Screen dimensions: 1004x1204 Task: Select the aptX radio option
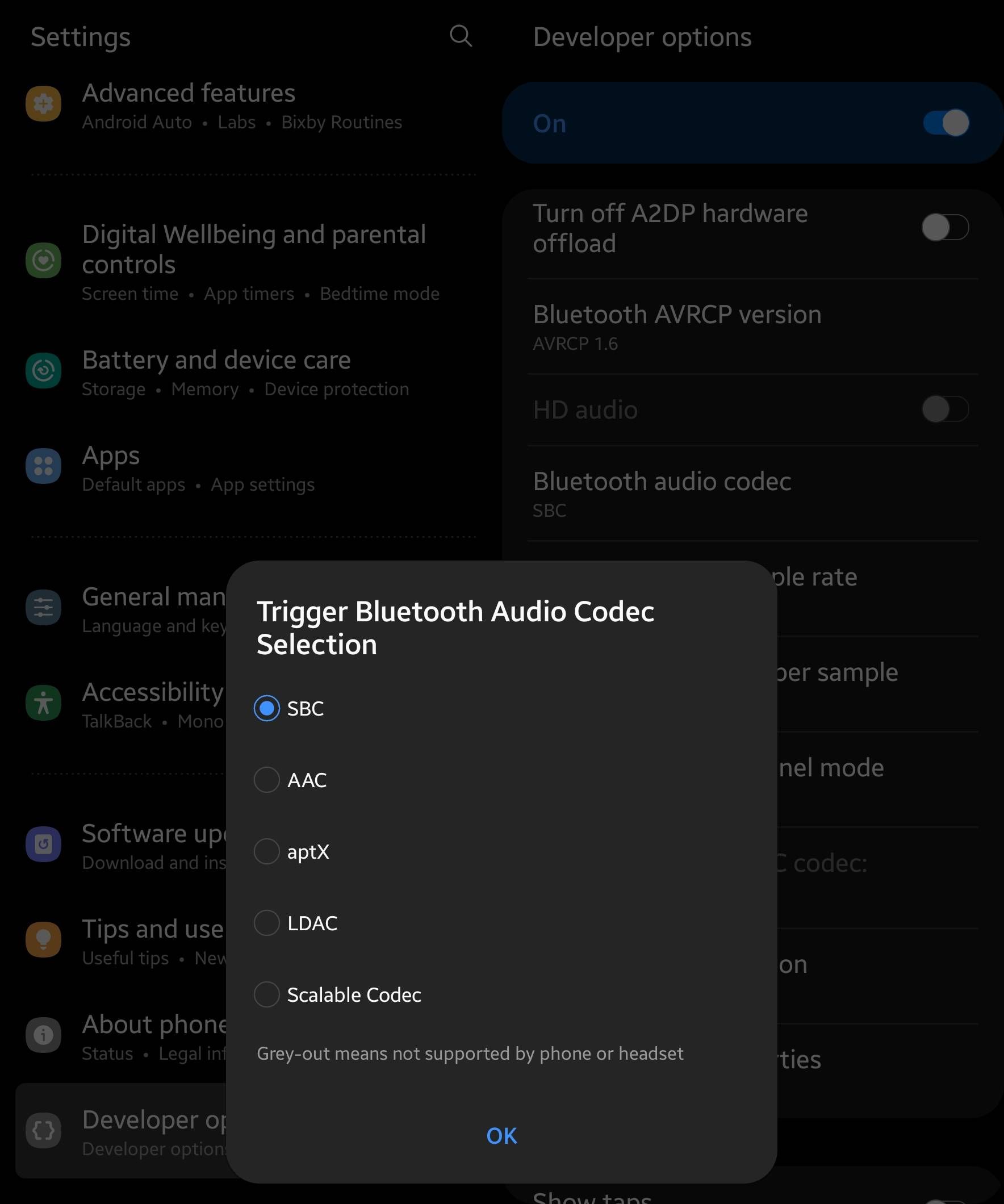[x=267, y=851]
